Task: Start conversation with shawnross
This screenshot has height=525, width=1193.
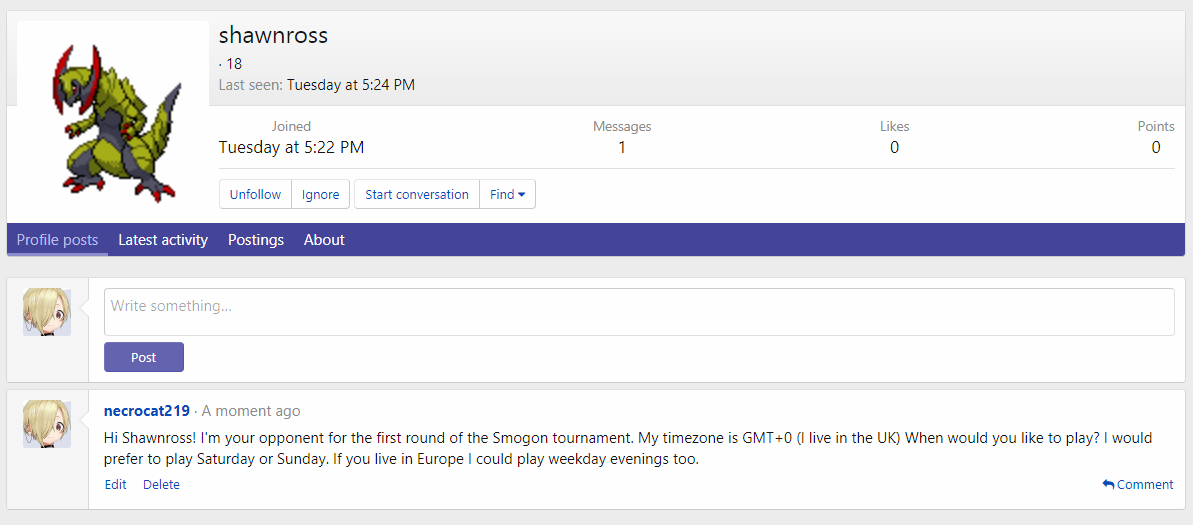Action: (417, 195)
